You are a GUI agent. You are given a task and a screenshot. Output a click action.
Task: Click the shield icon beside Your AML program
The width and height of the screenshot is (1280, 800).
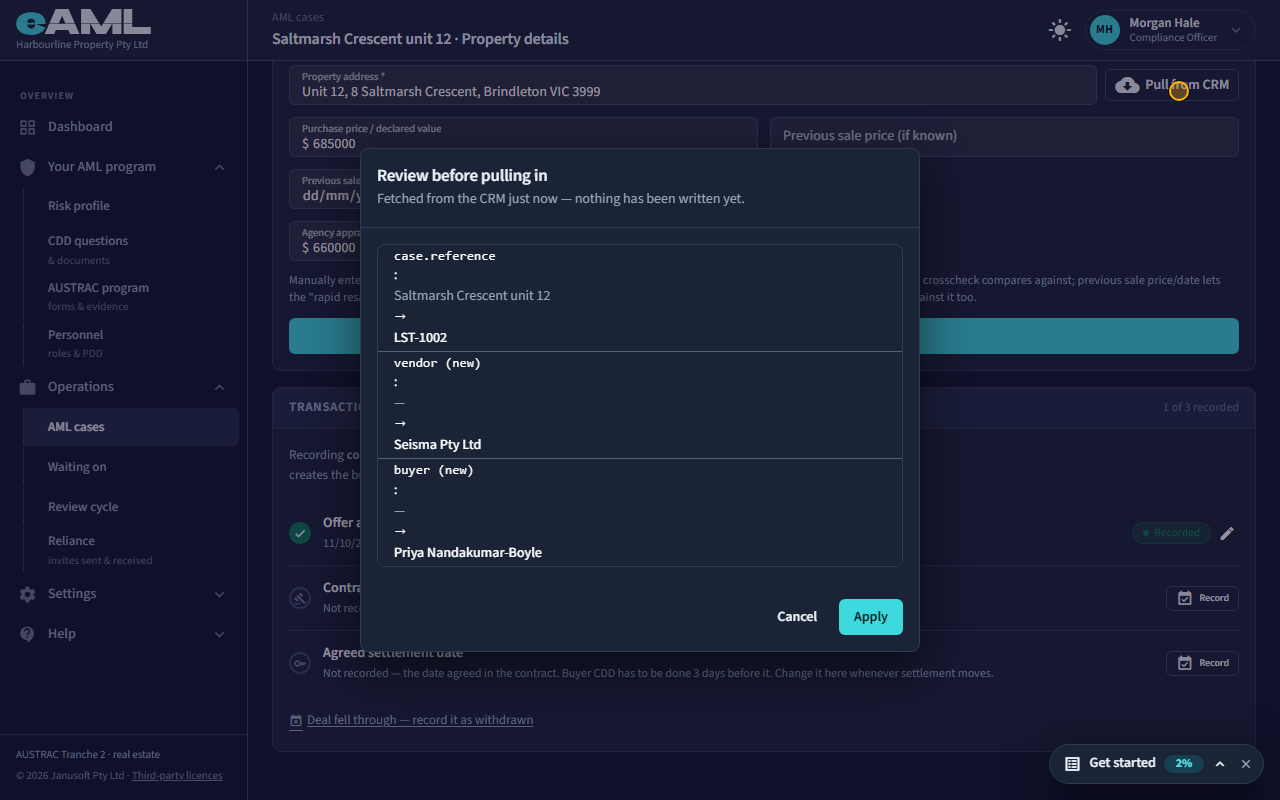27,167
